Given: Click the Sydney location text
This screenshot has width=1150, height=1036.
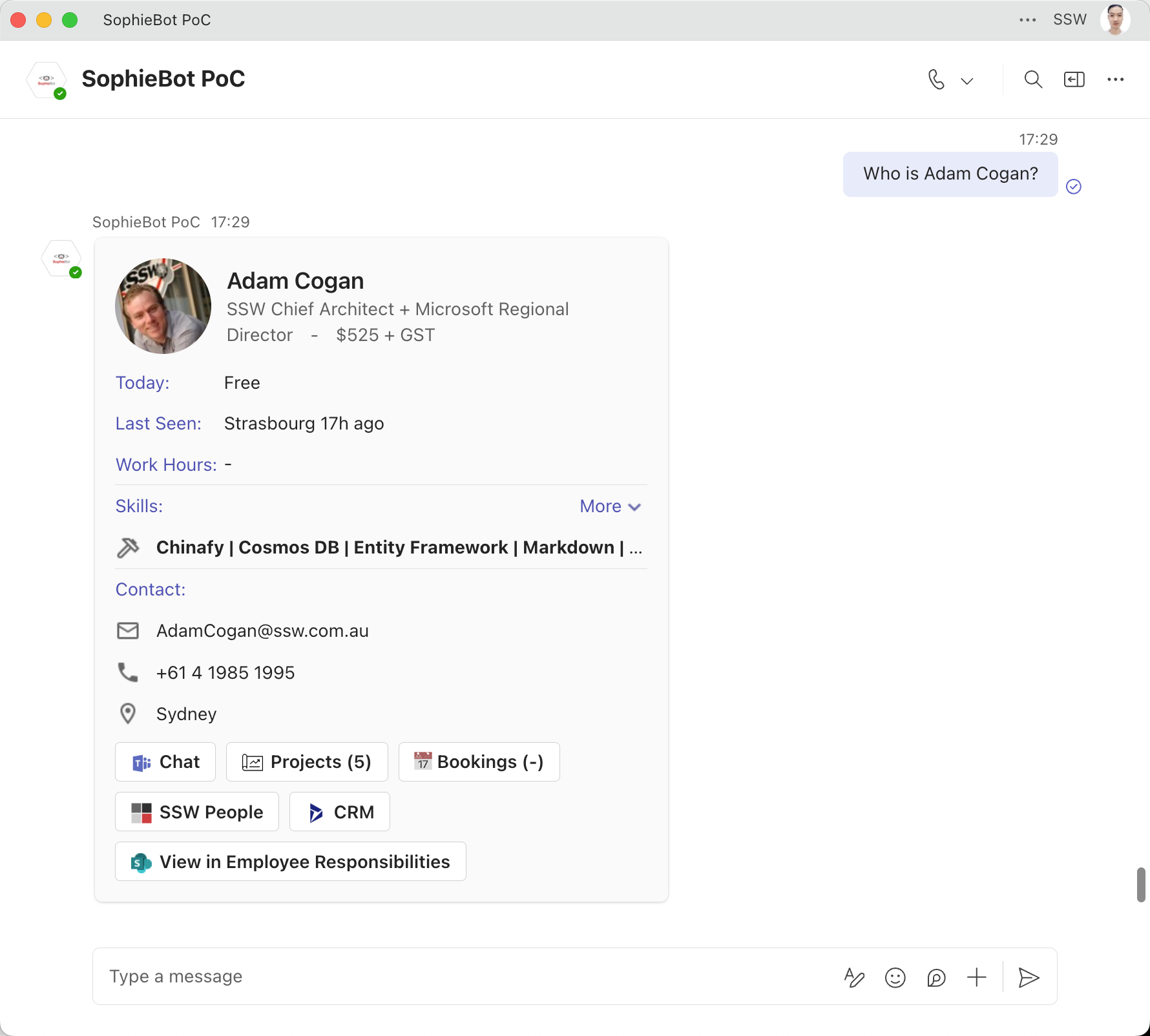Looking at the screenshot, I should 187,714.
